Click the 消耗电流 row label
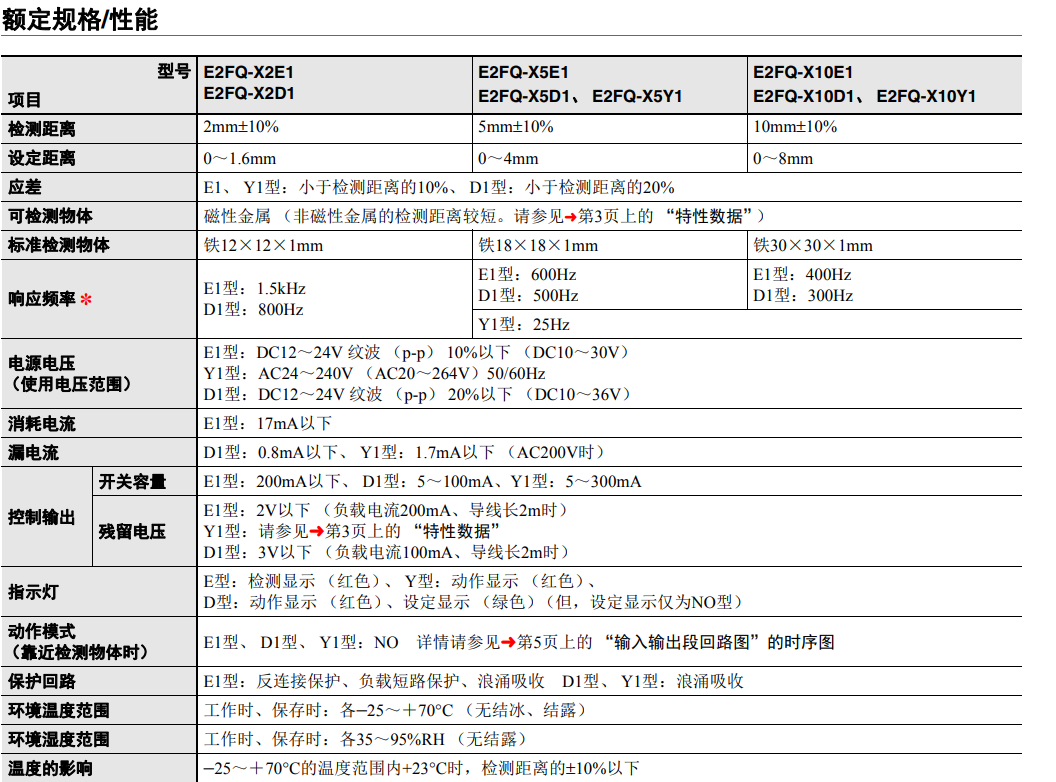 [x=42, y=424]
